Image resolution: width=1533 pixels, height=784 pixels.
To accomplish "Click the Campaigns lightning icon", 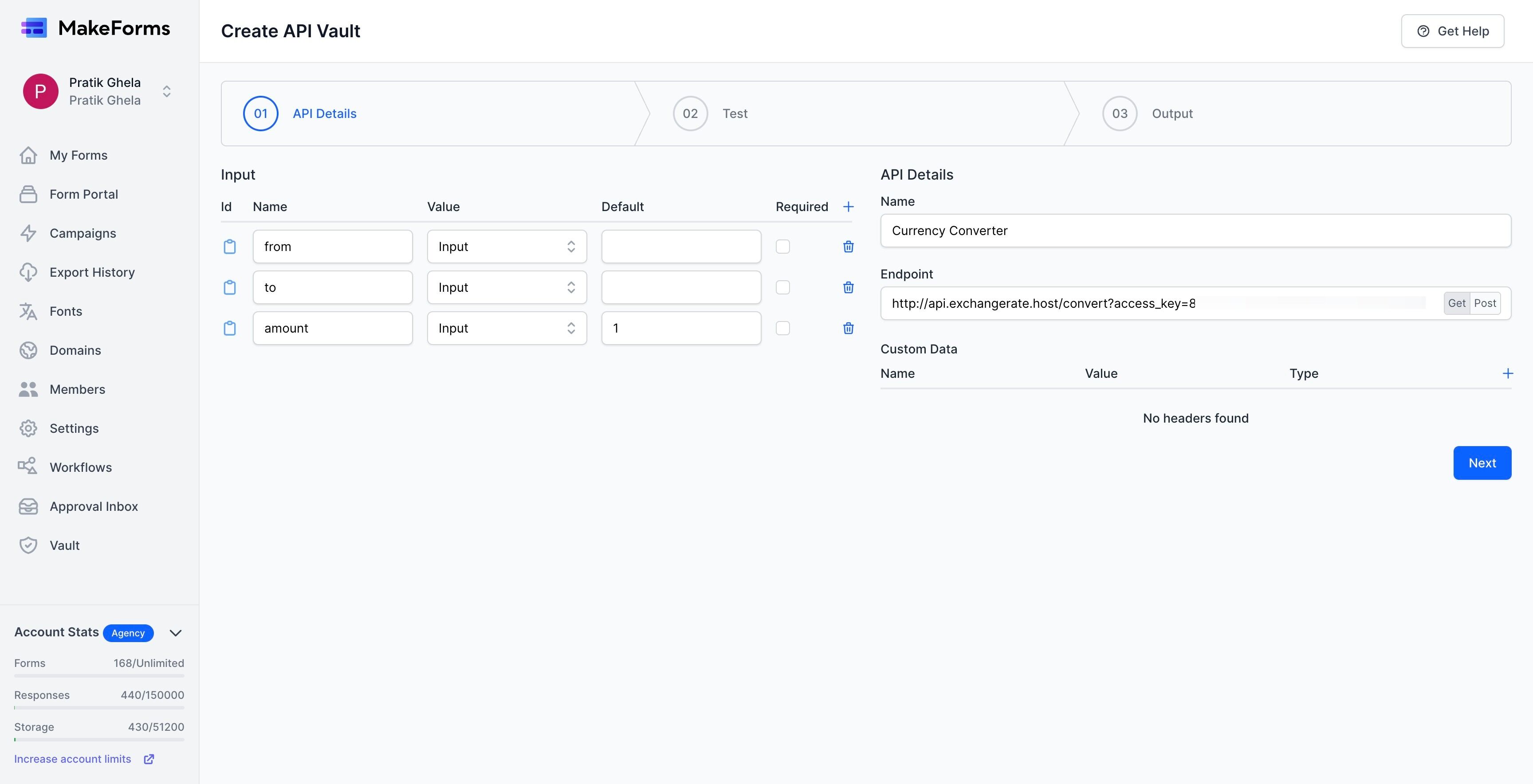I will (28, 233).
